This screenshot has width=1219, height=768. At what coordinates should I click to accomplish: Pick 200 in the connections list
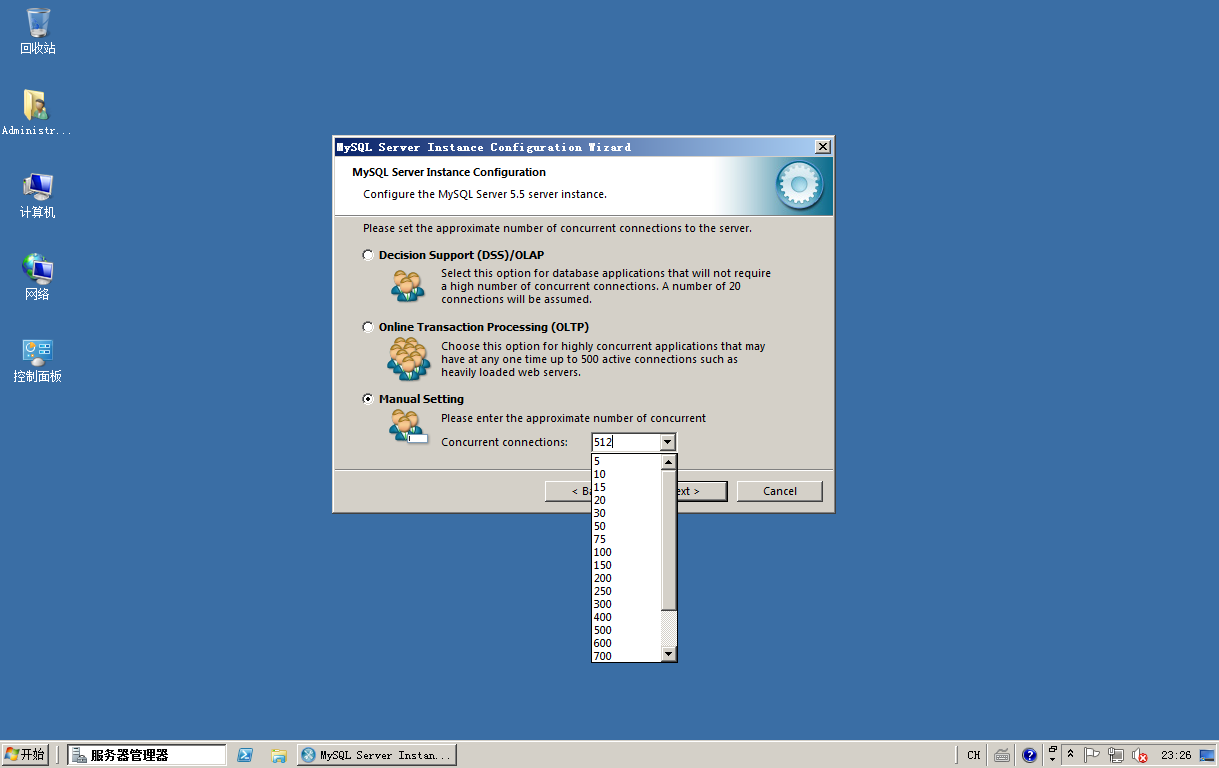pos(626,578)
